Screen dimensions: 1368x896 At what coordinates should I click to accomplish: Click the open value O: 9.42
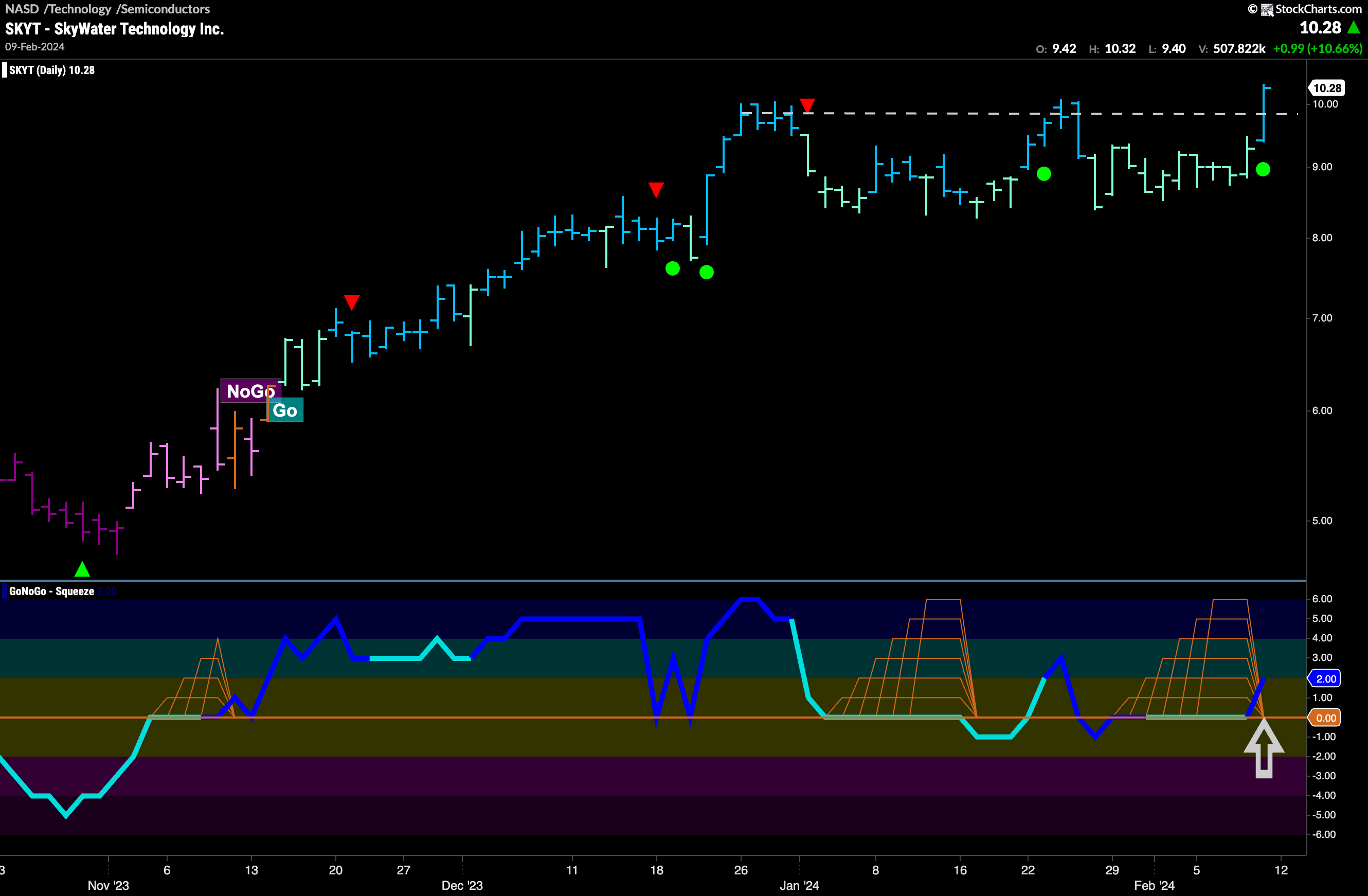click(1056, 49)
